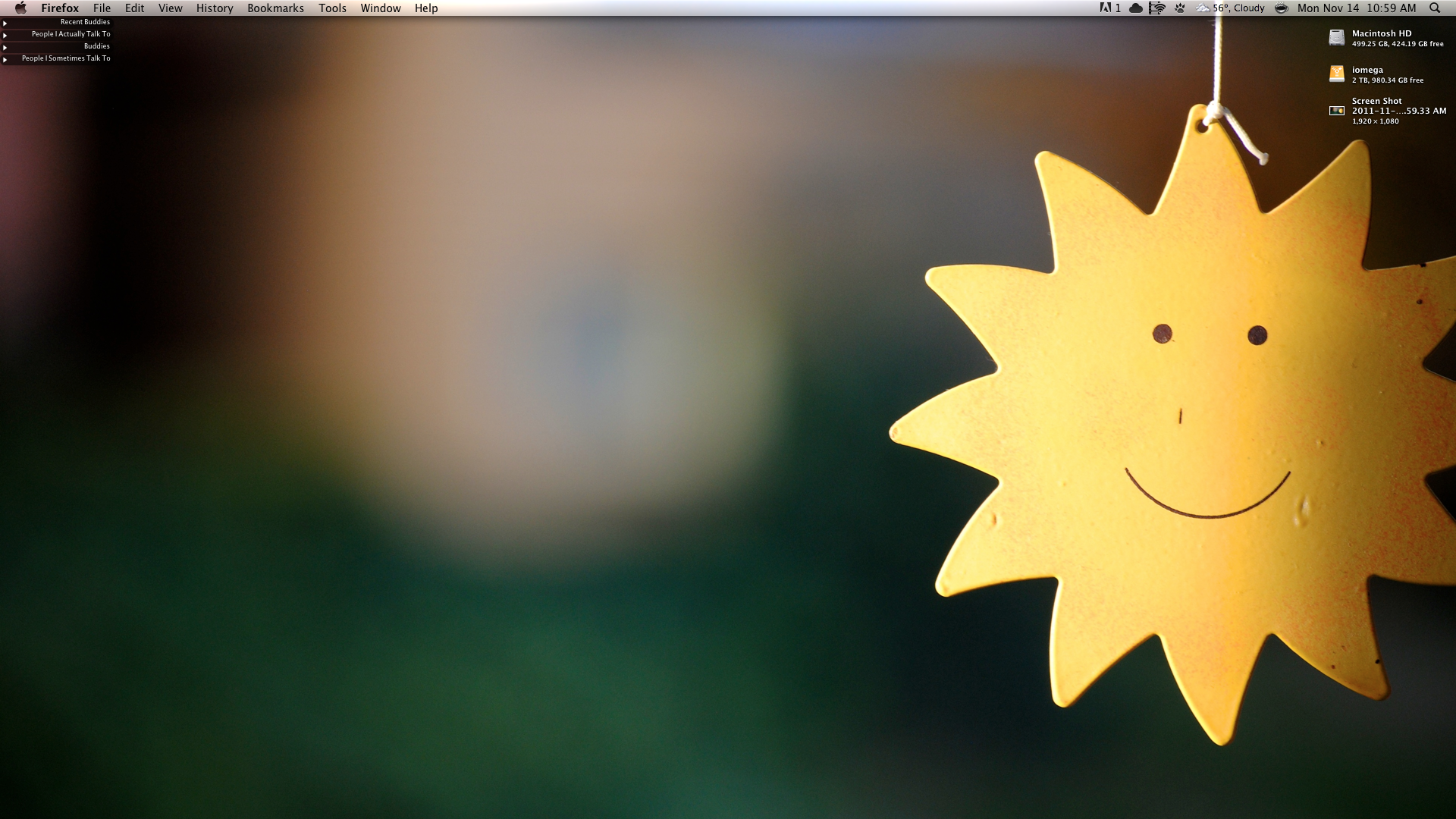Open the Firefox application menu

coord(60,8)
